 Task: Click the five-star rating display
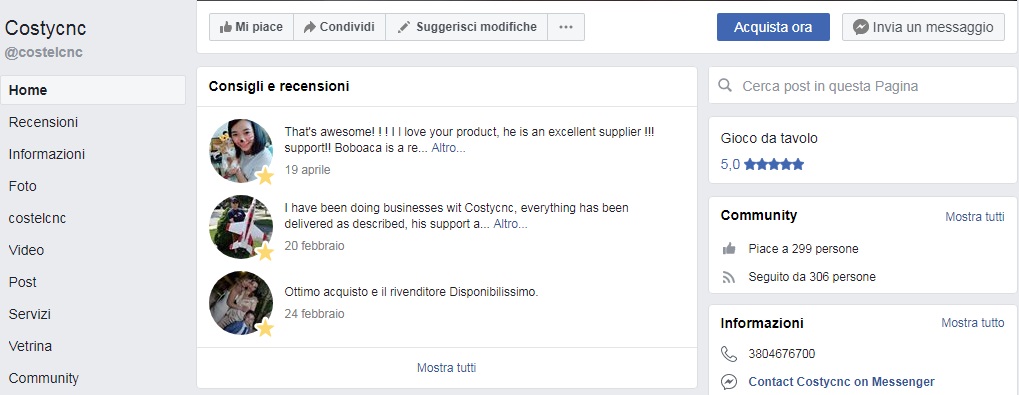point(774,164)
